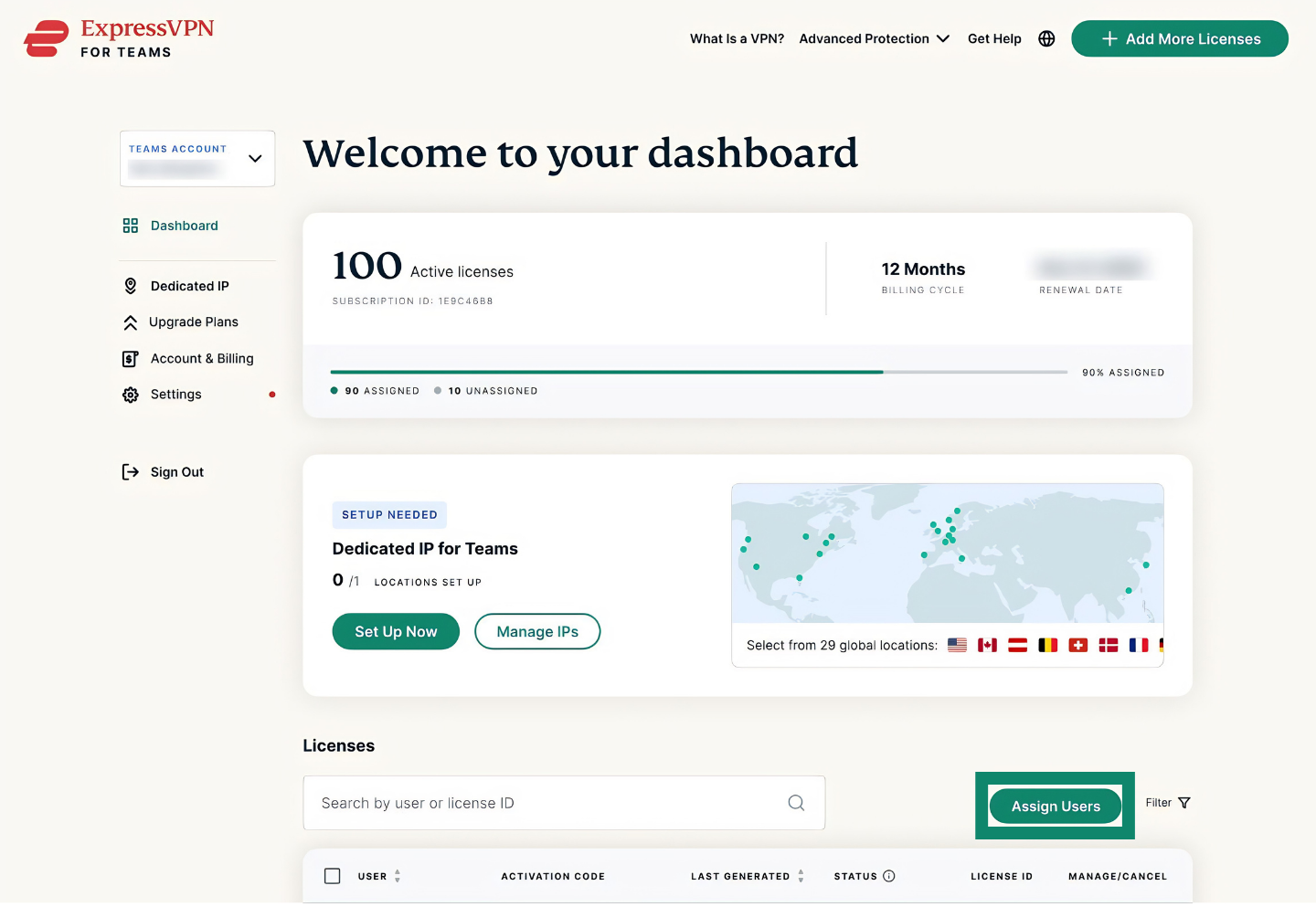
Task: Click the Sign Out arrow icon
Action: click(131, 472)
